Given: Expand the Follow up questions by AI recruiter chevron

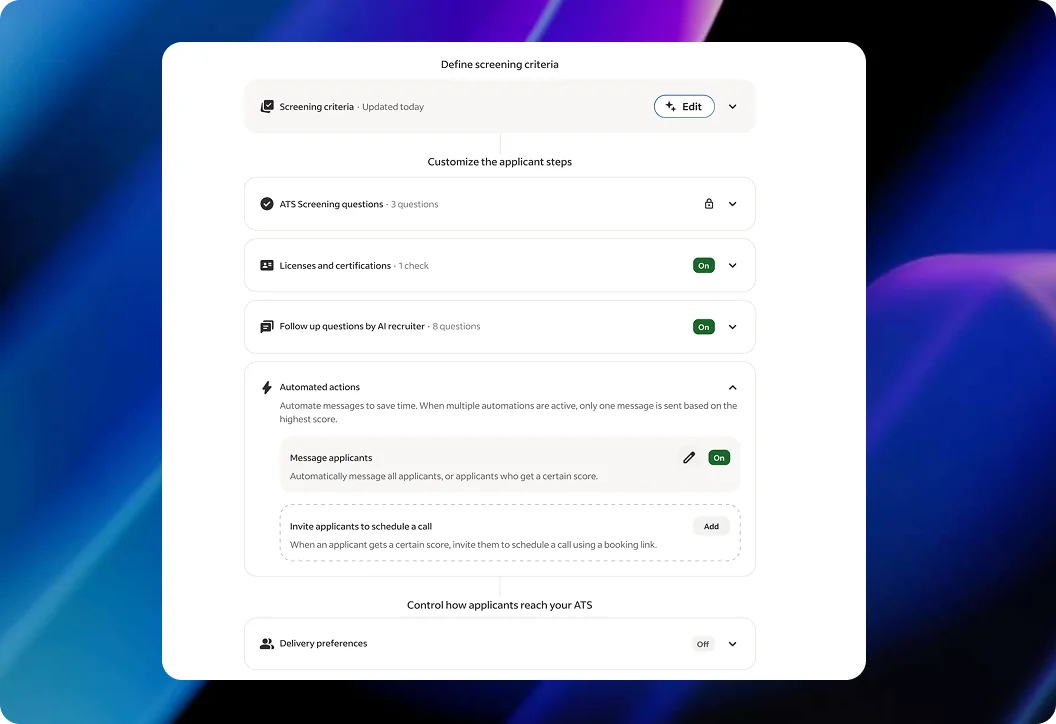Looking at the screenshot, I should pyautogui.click(x=733, y=327).
